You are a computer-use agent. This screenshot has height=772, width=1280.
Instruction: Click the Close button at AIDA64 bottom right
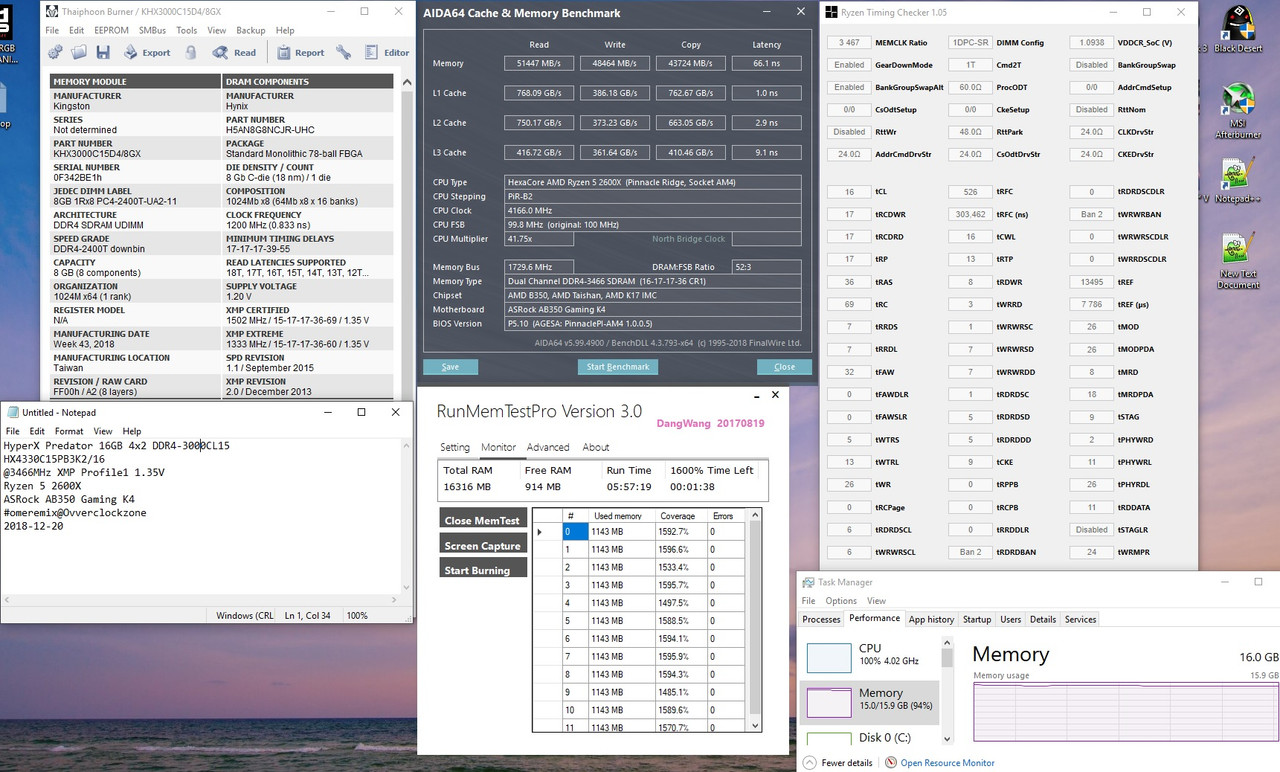click(784, 367)
